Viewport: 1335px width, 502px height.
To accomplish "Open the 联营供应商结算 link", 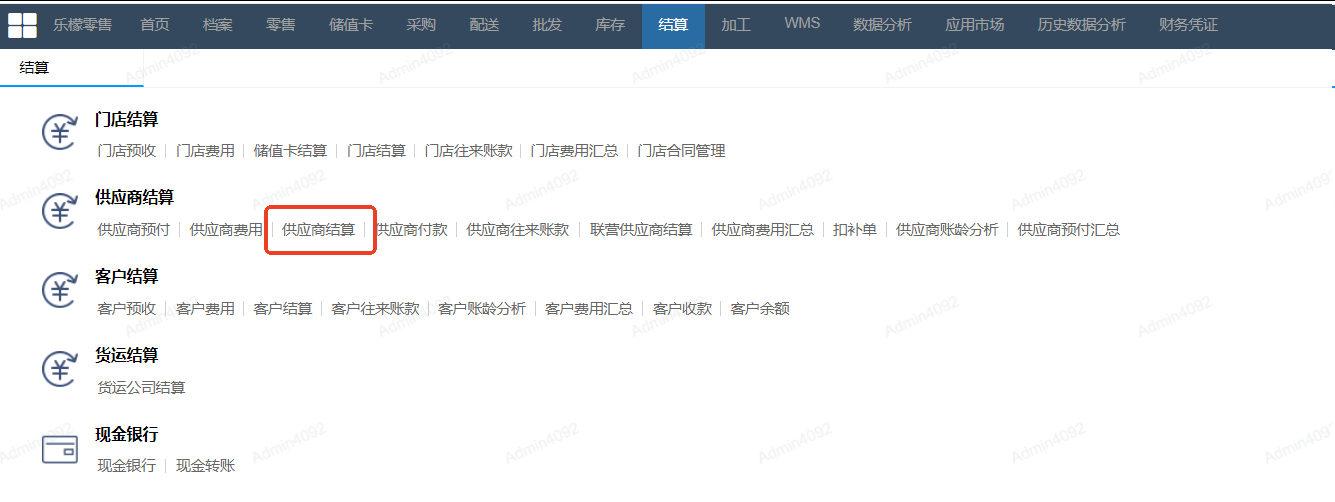I will pyautogui.click(x=641, y=230).
